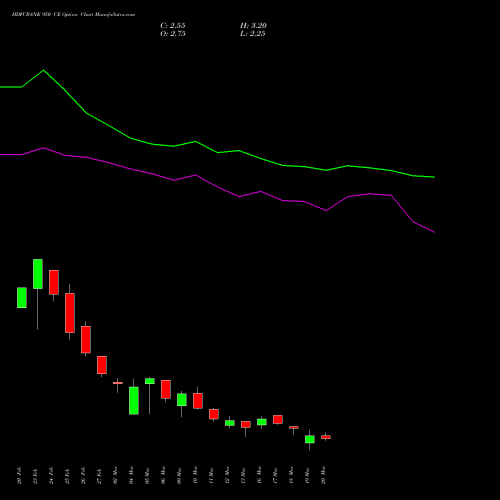500x500 pixels.
Task: Click the 20 Feb date label
Action: pyautogui.click(x=19, y=475)
